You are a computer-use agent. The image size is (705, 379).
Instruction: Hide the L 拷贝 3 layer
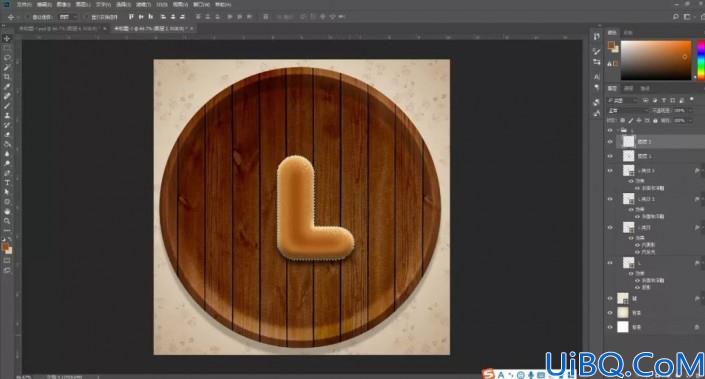(610, 171)
